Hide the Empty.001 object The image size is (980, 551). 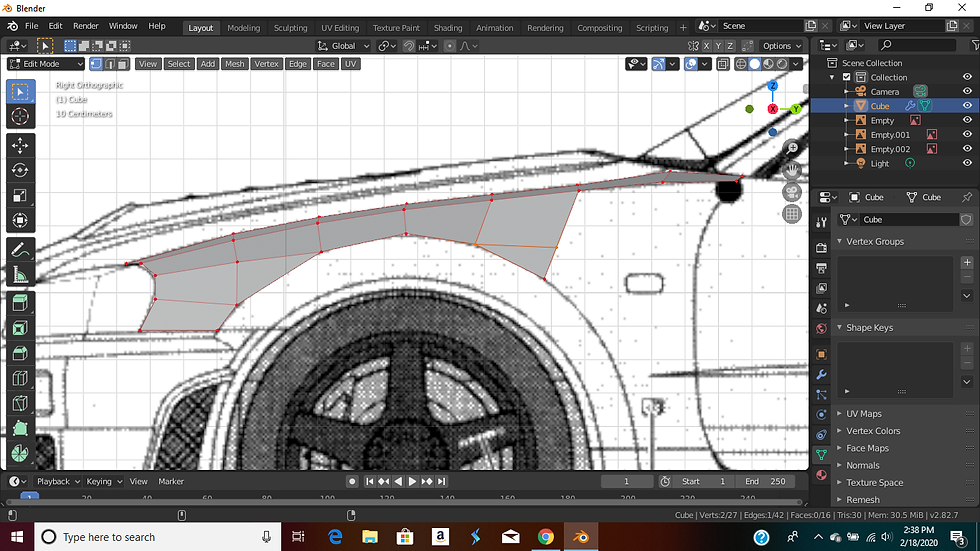[967, 134]
